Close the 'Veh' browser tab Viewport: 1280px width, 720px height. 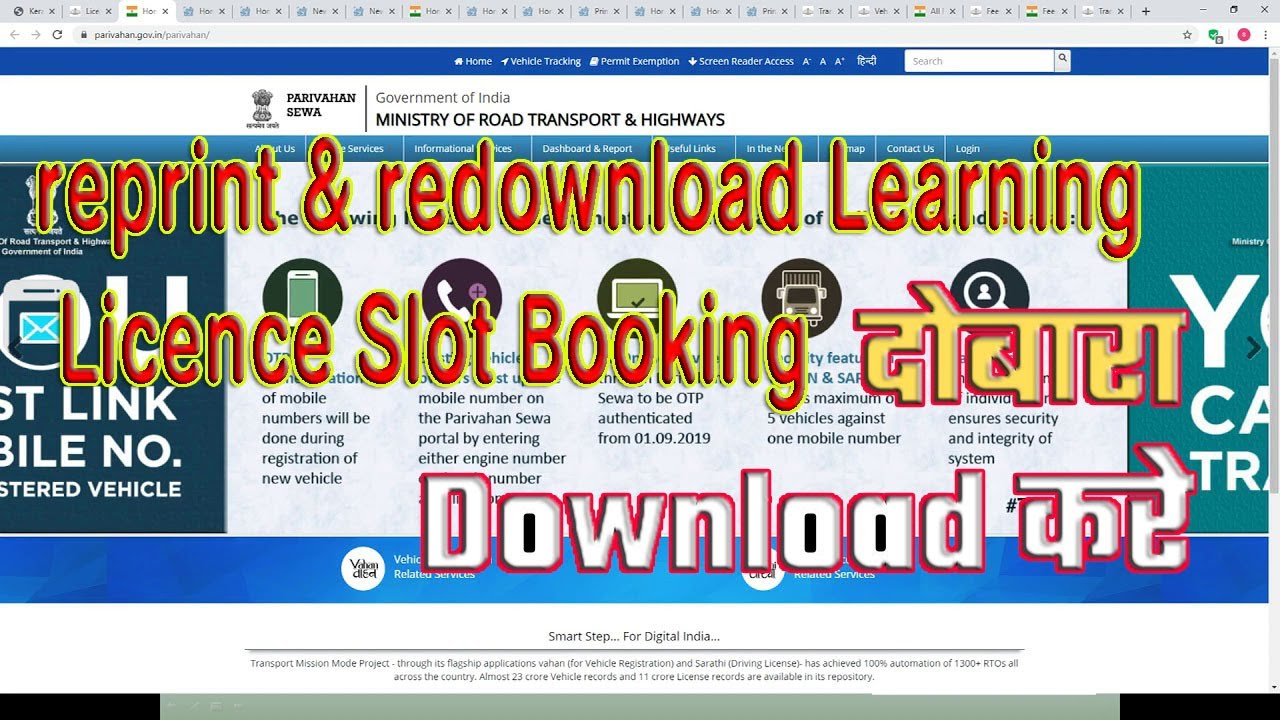[x=897, y=11]
